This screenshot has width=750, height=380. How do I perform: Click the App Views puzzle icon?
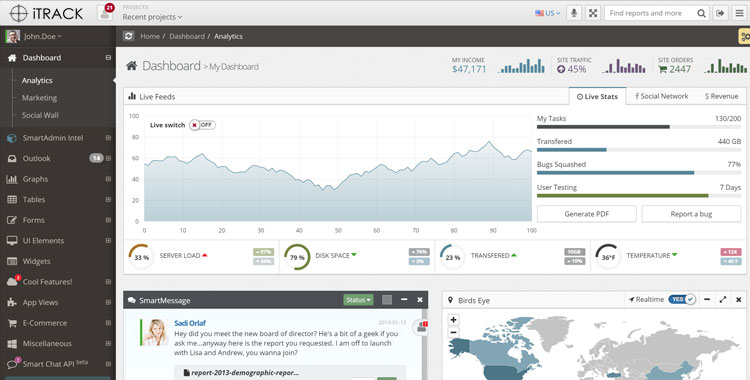[x=12, y=302]
